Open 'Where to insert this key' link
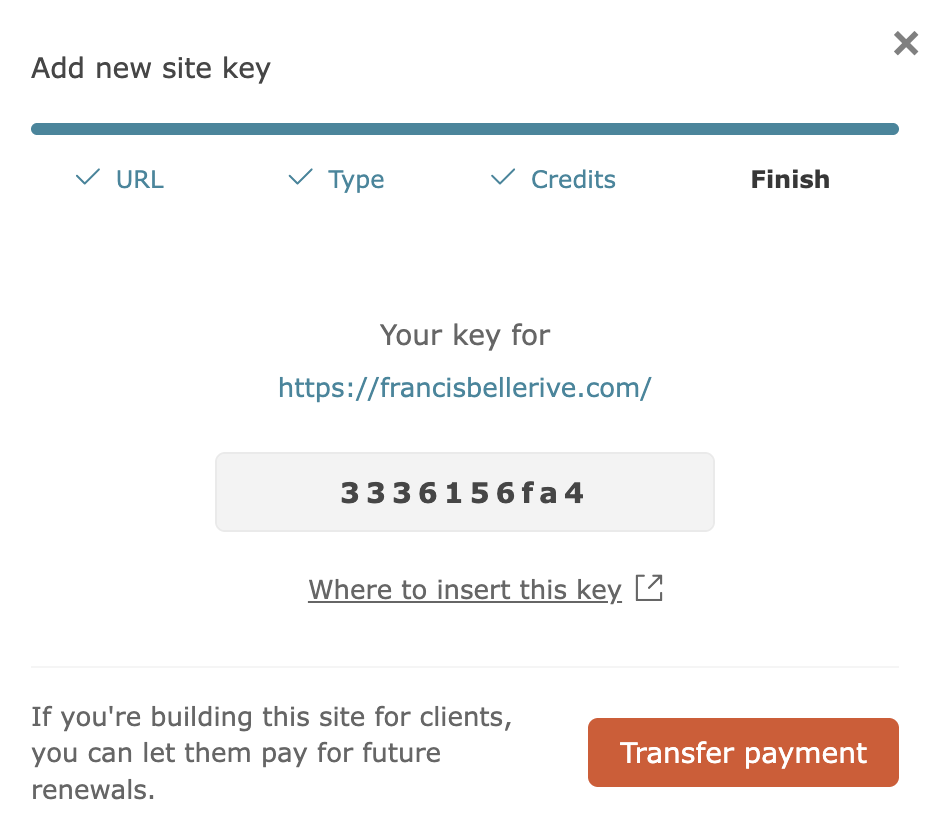Image resolution: width=934 pixels, height=830 pixels. click(465, 590)
